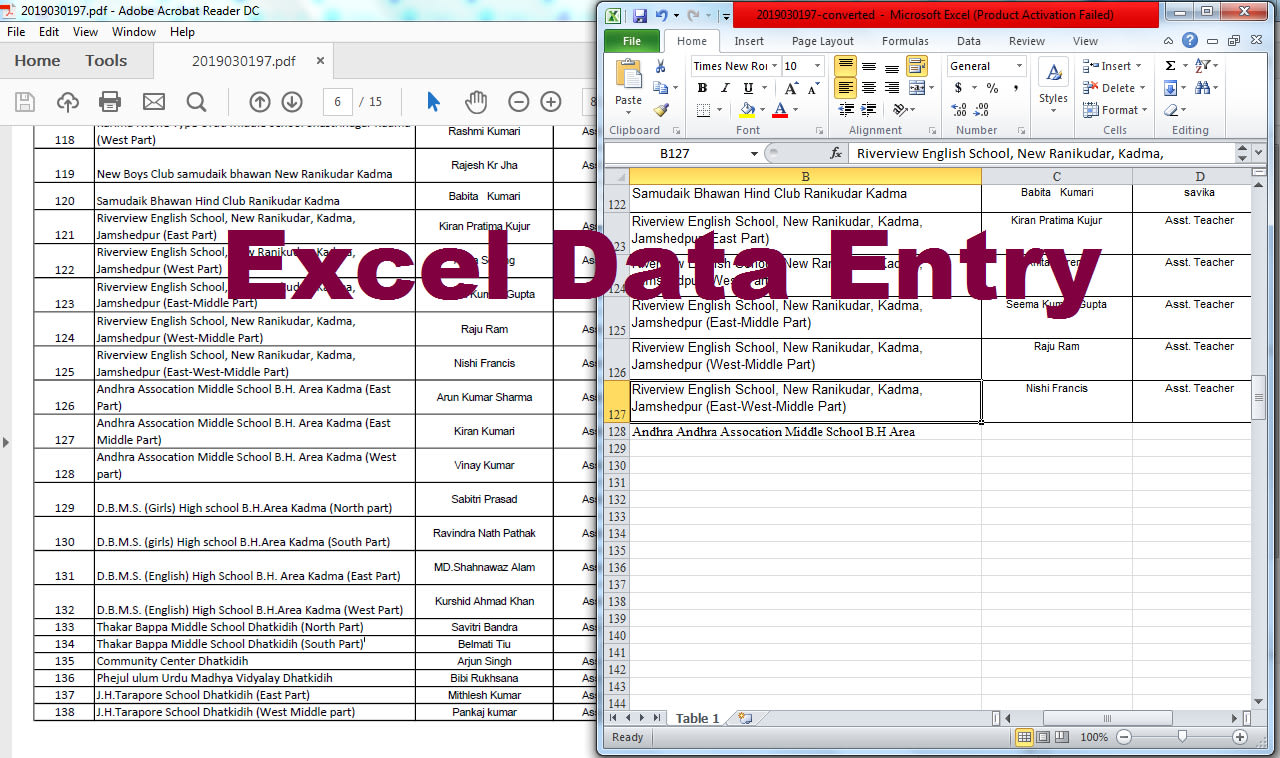Screen dimensions: 1280x758
Task: Click the Acrobat zoom in plus icon
Action: click(x=550, y=101)
